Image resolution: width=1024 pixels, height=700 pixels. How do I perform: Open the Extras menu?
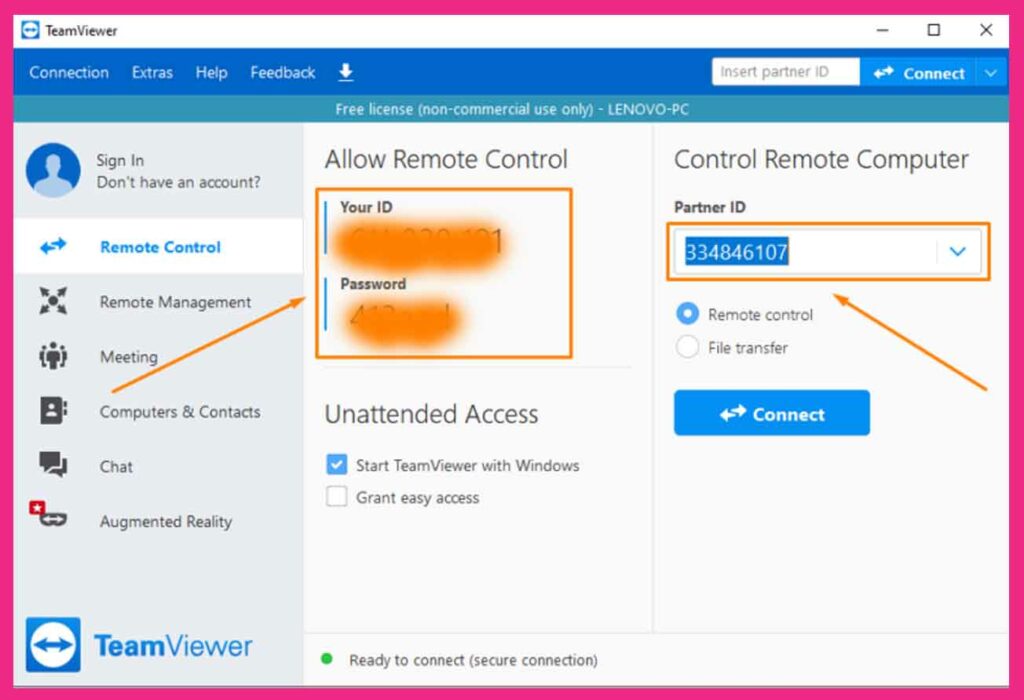(x=151, y=72)
